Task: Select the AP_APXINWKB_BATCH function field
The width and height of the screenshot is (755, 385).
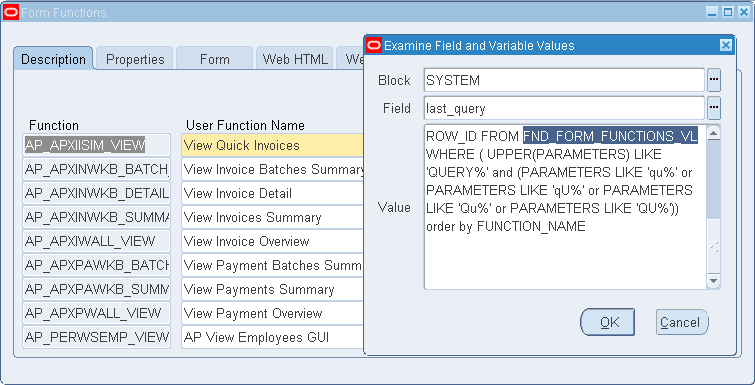Action: click(x=96, y=169)
